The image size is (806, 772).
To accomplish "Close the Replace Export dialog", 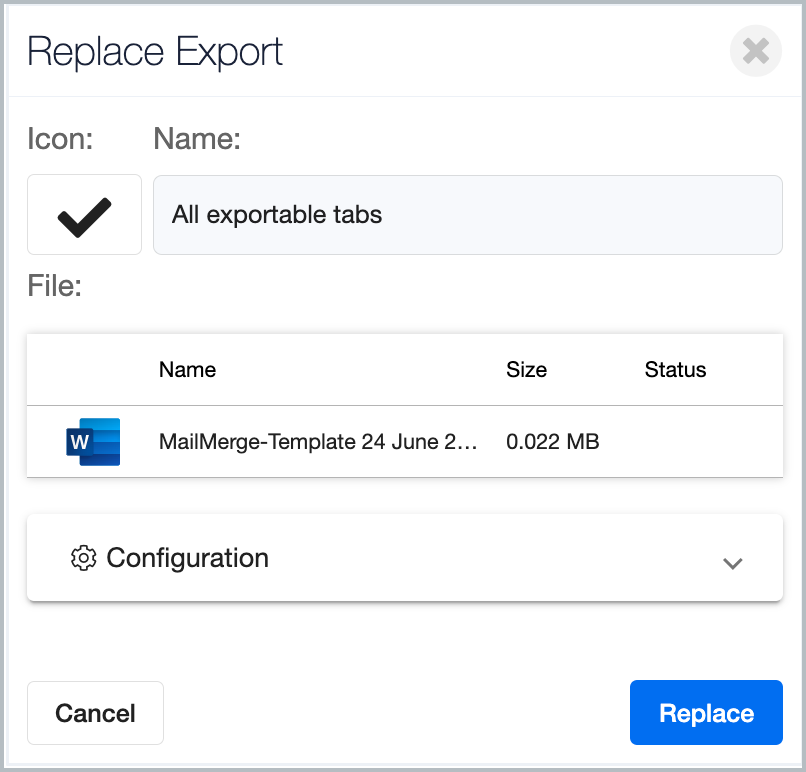I will 756,51.
